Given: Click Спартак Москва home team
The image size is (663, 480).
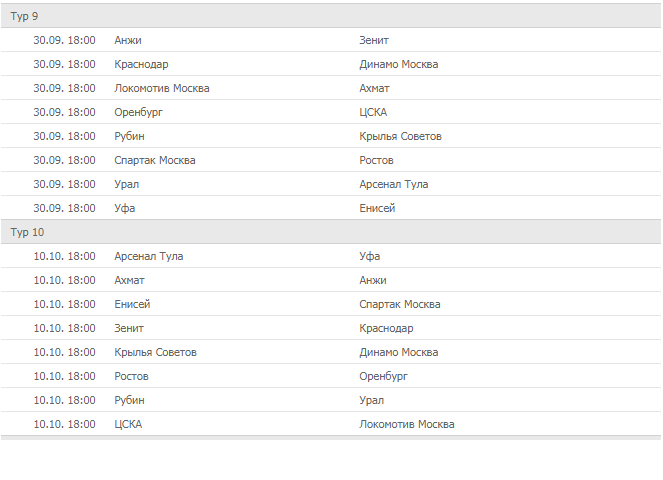Looking at the screenshot, I should pyautogui.click(x=155, y=160).
